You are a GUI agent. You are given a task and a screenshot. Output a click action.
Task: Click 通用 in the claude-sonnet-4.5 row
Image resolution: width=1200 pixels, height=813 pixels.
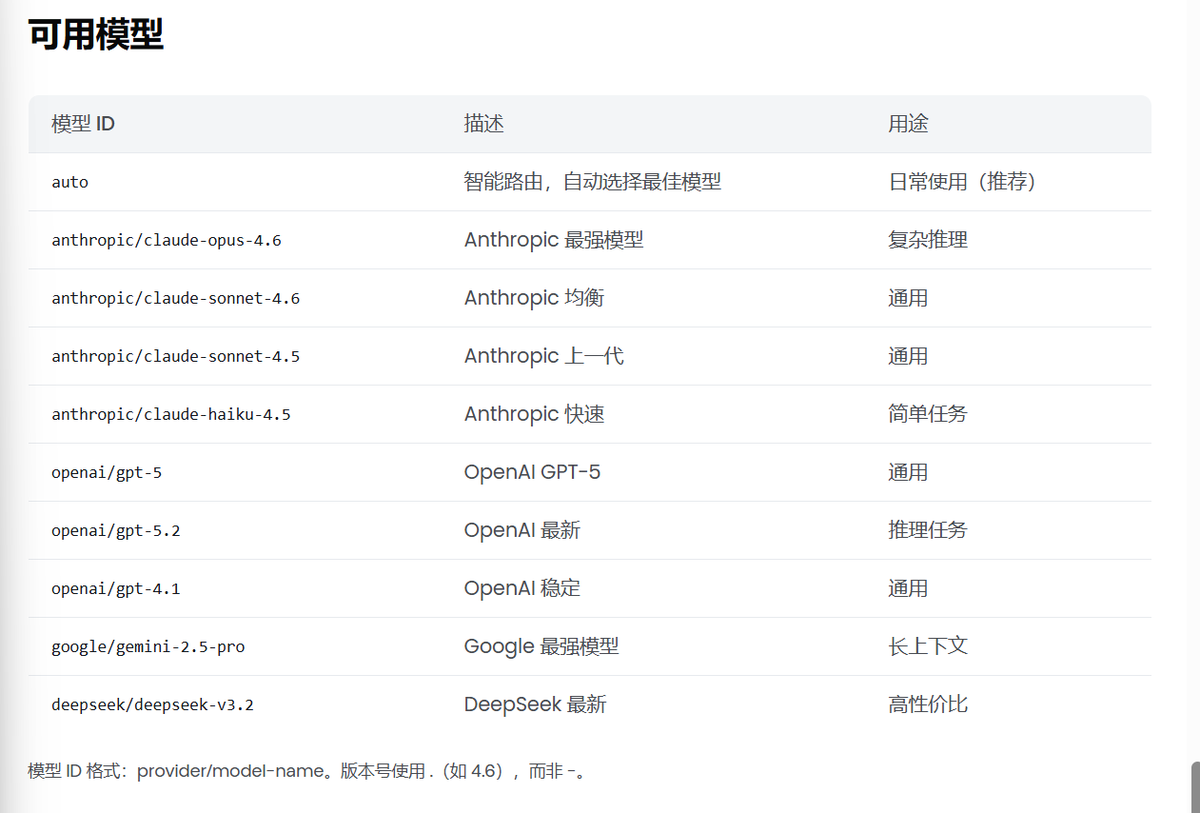tap(908, 356)
